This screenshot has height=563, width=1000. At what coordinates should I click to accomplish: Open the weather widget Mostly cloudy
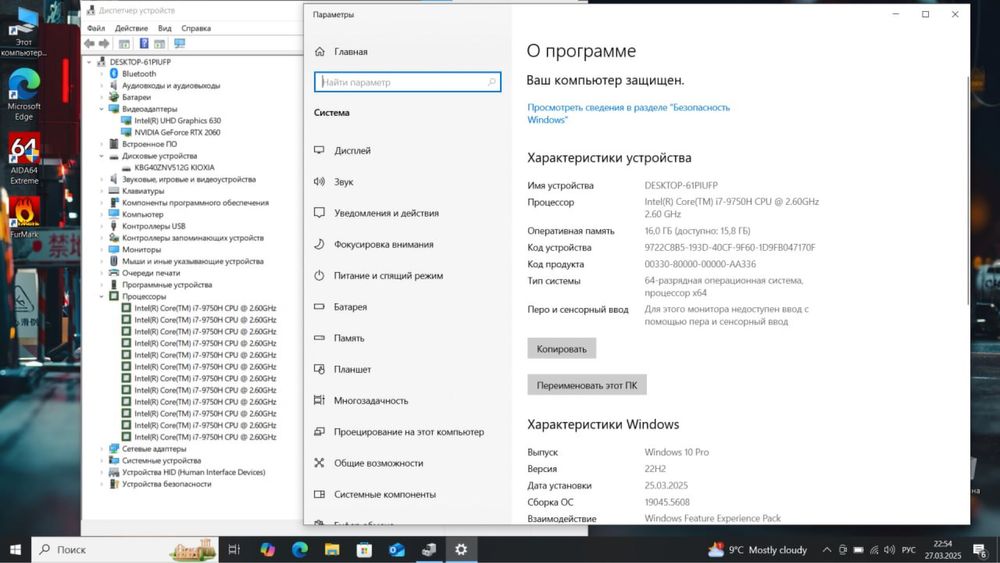[758, 550]
